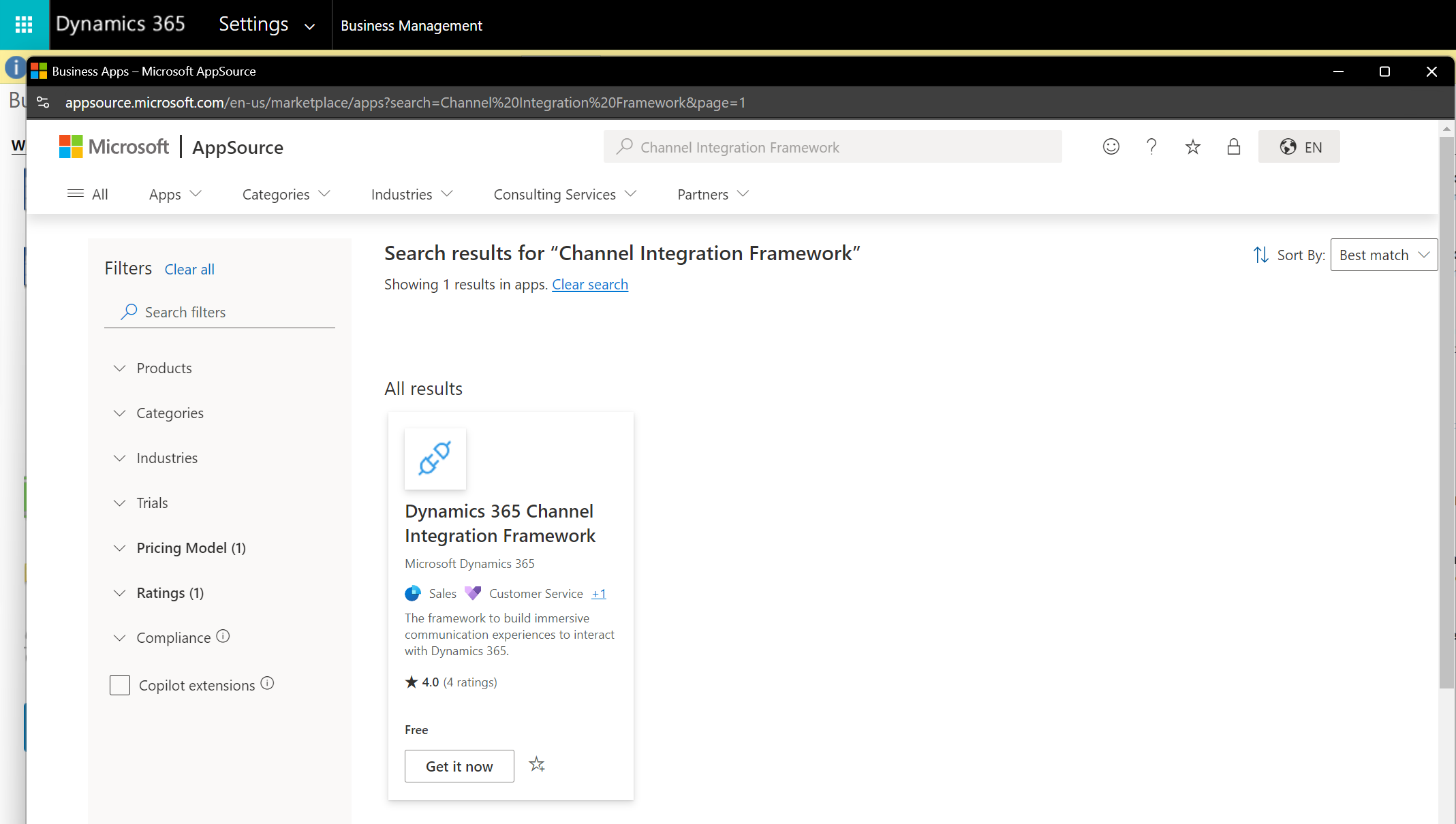The image size is (1456, 824).
Task: Click the Microsoft Dynamics 365 publisher text
Action: coord(469,563)
